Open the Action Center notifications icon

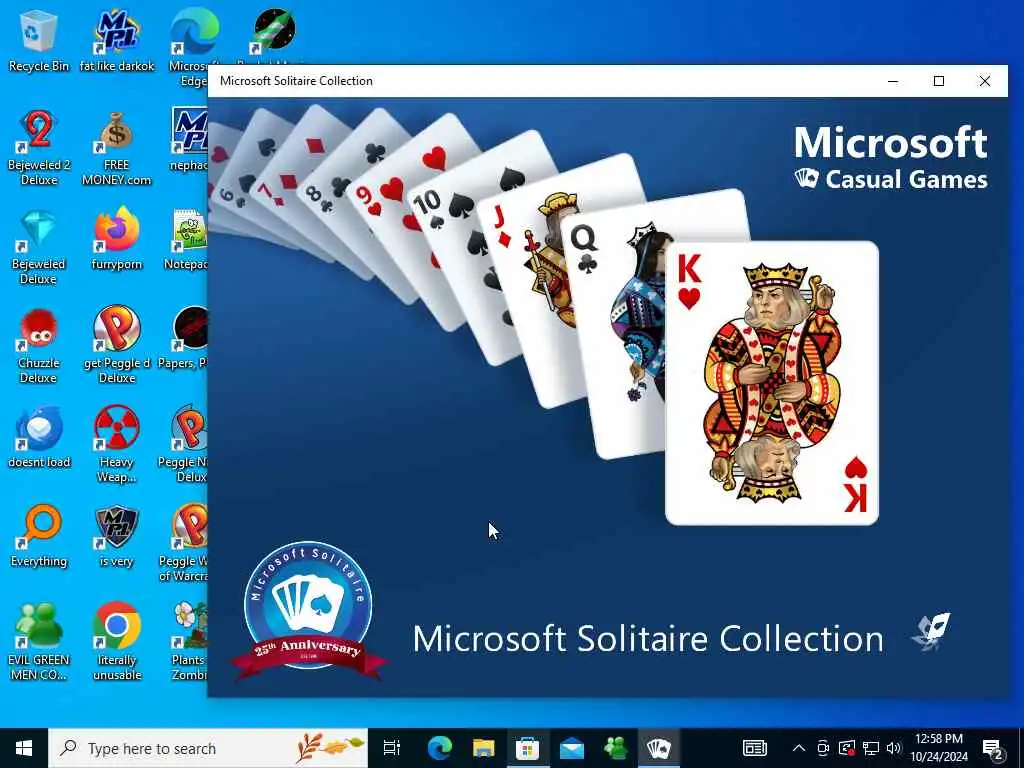[x=993, y=748]
